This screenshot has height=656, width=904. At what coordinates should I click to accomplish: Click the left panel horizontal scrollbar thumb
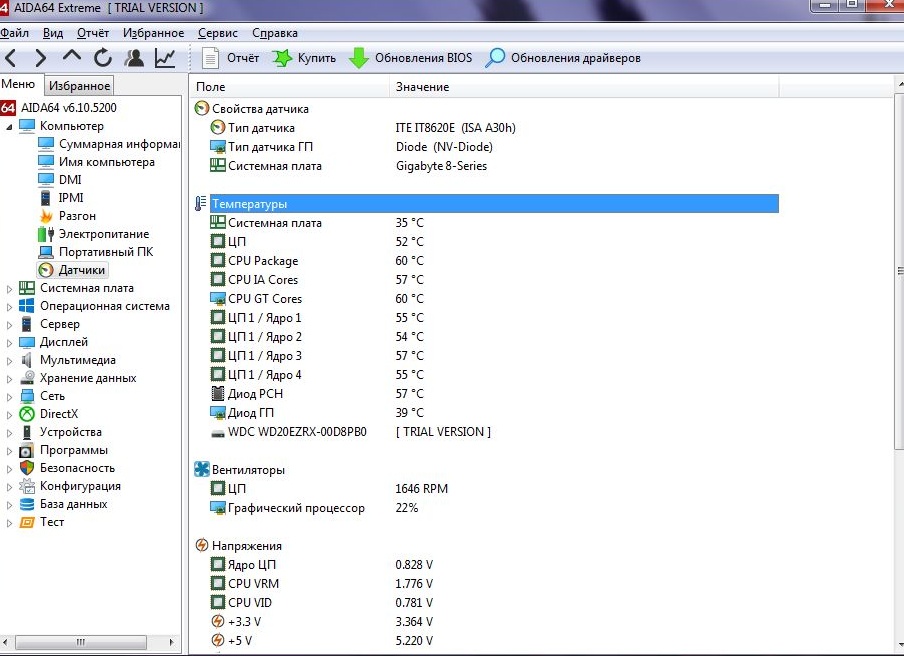click(81, 642)
